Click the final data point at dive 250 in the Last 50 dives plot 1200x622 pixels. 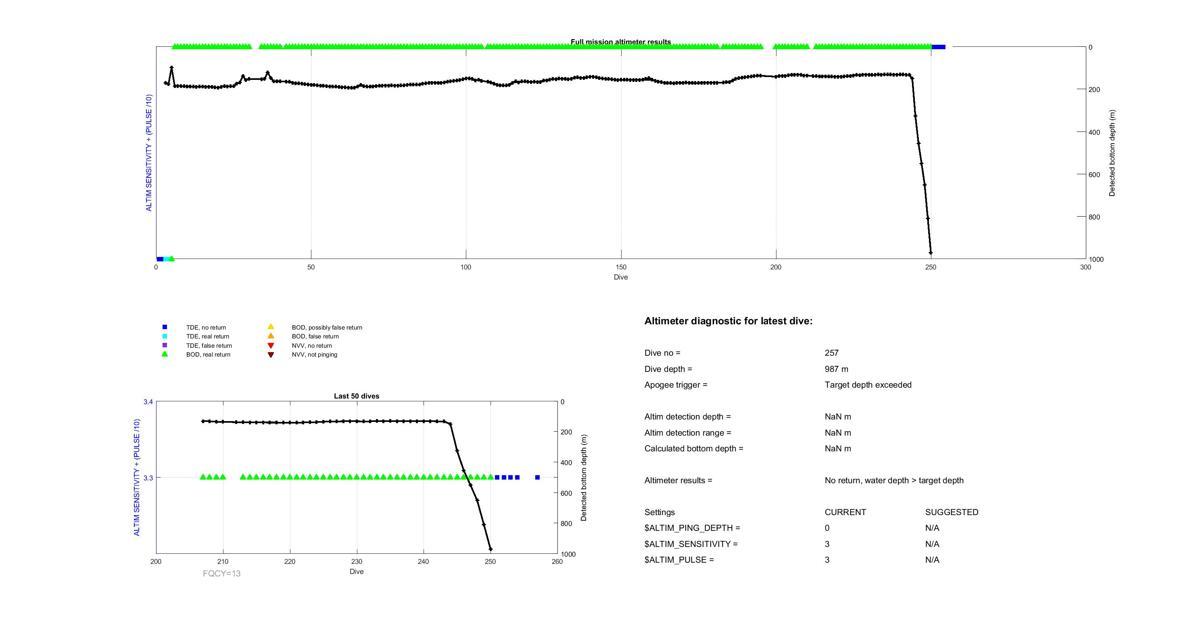pyautogui.click(x=490, y=549)
